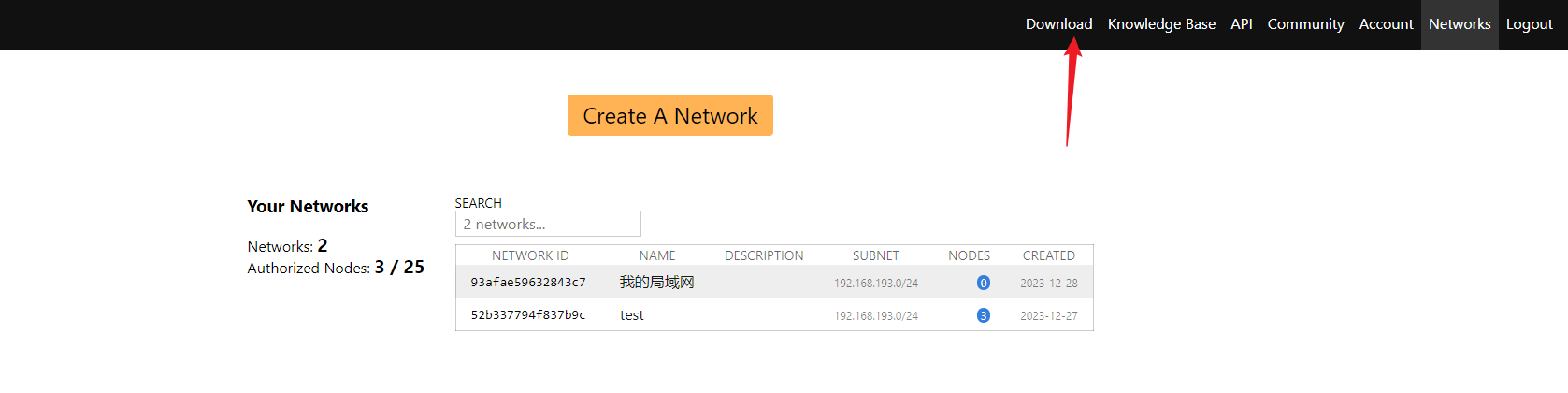Click the Create A Network button

669,115
